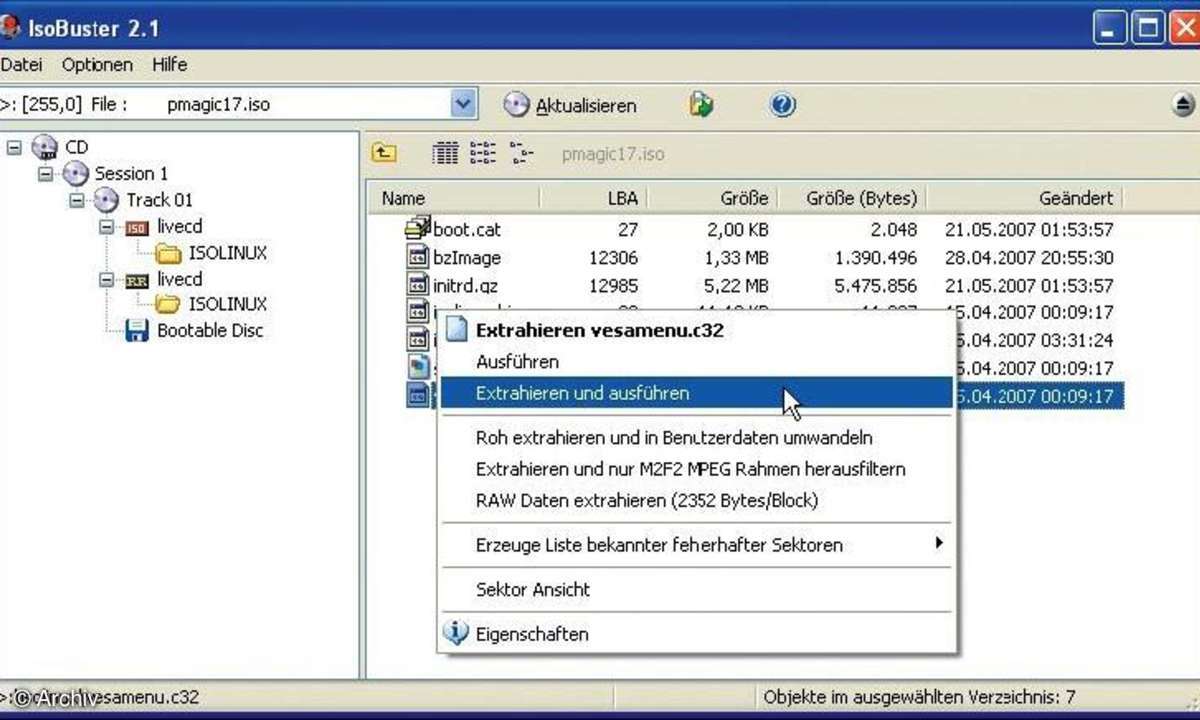Collapse the CD tree node
1200x720 pixels.
click(14, 147)
